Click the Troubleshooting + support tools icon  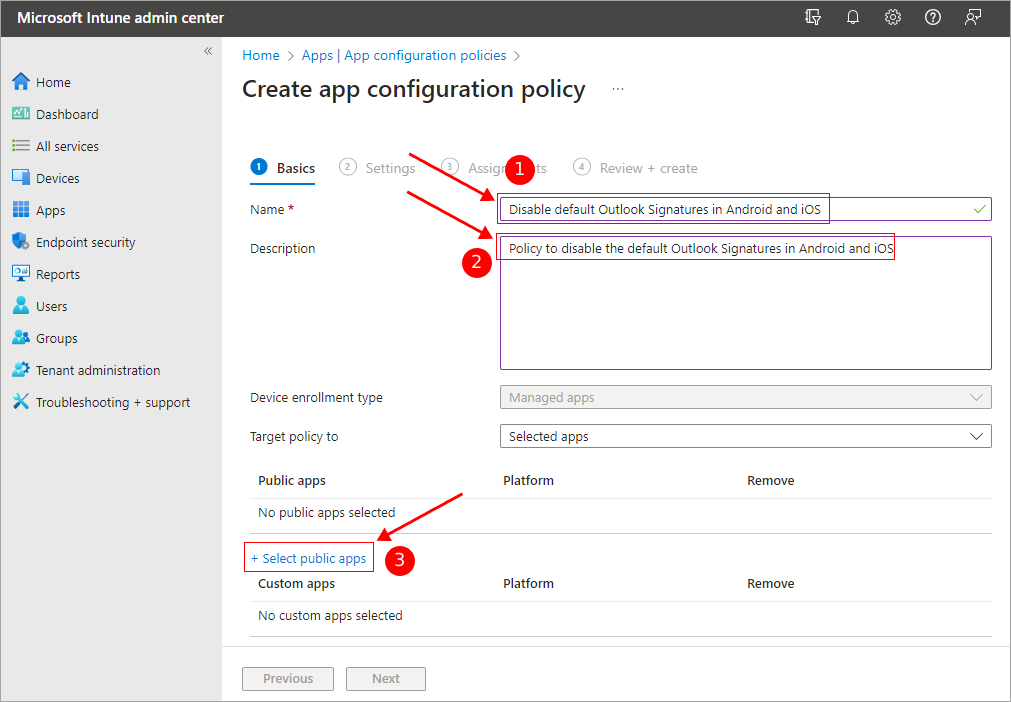click(21, 402)
